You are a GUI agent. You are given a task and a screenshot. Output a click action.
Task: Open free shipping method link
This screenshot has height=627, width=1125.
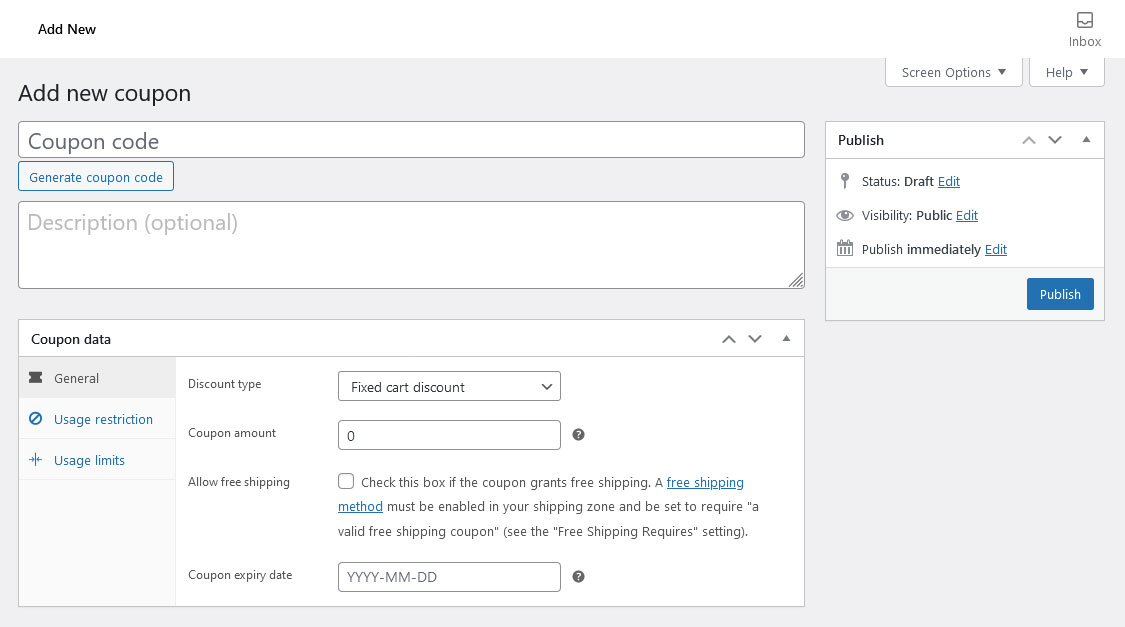pos(705,483)
